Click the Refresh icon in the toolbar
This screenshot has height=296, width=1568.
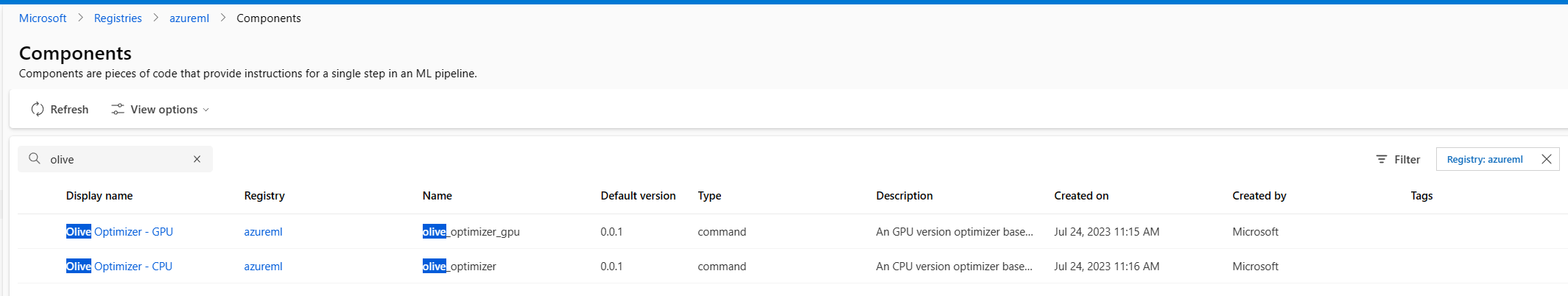(x=38, y=110)
